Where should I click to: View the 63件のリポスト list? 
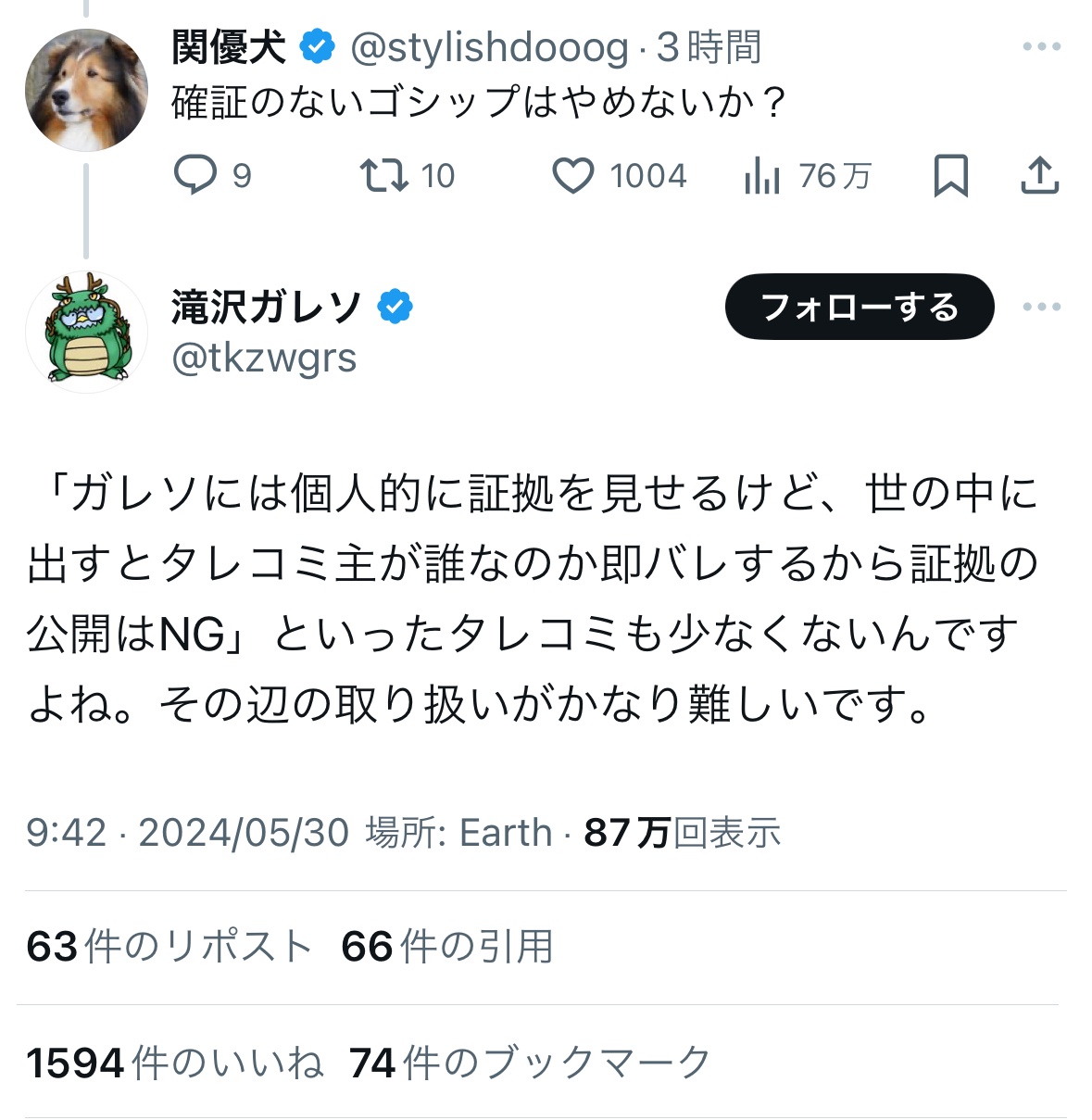[x=169, y=947]
